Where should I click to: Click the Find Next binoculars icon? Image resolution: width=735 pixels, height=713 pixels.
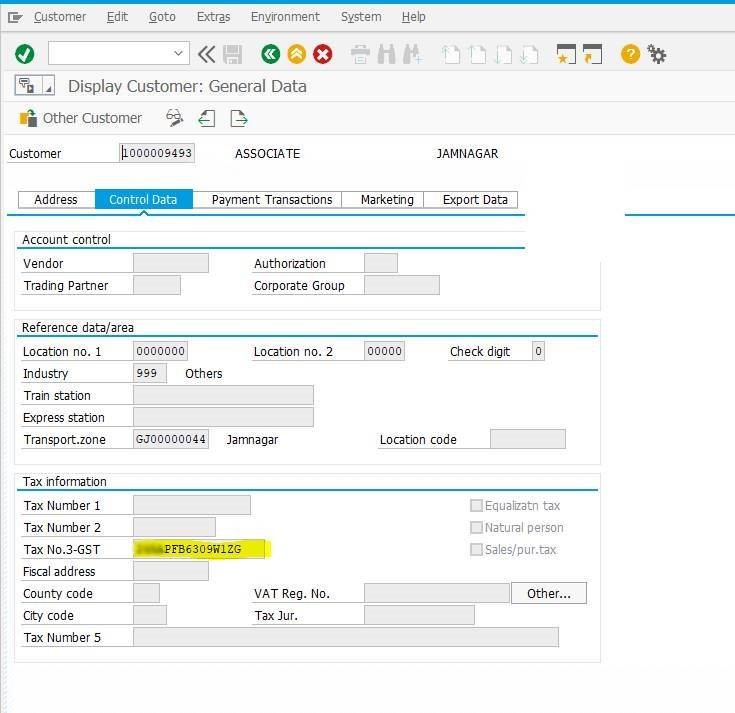pos(412,54)
